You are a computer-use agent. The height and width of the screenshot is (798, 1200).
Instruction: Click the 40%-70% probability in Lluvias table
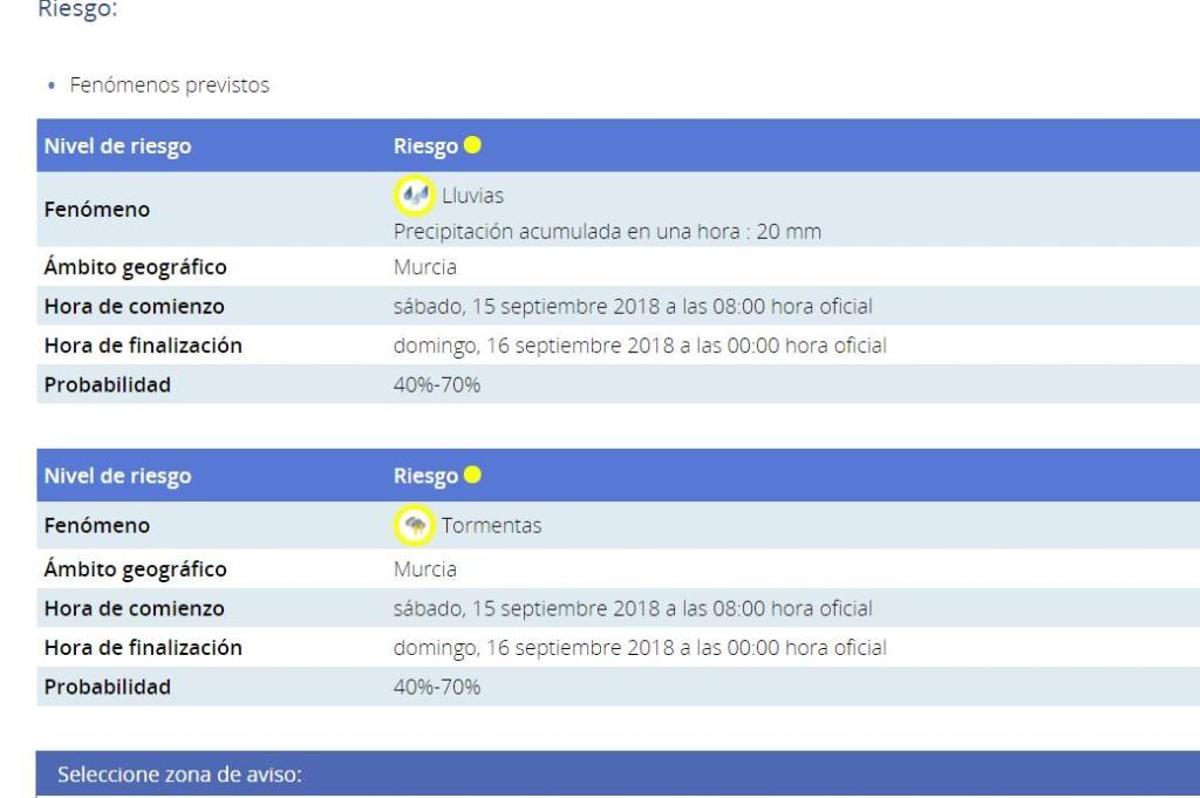[437, 384]
